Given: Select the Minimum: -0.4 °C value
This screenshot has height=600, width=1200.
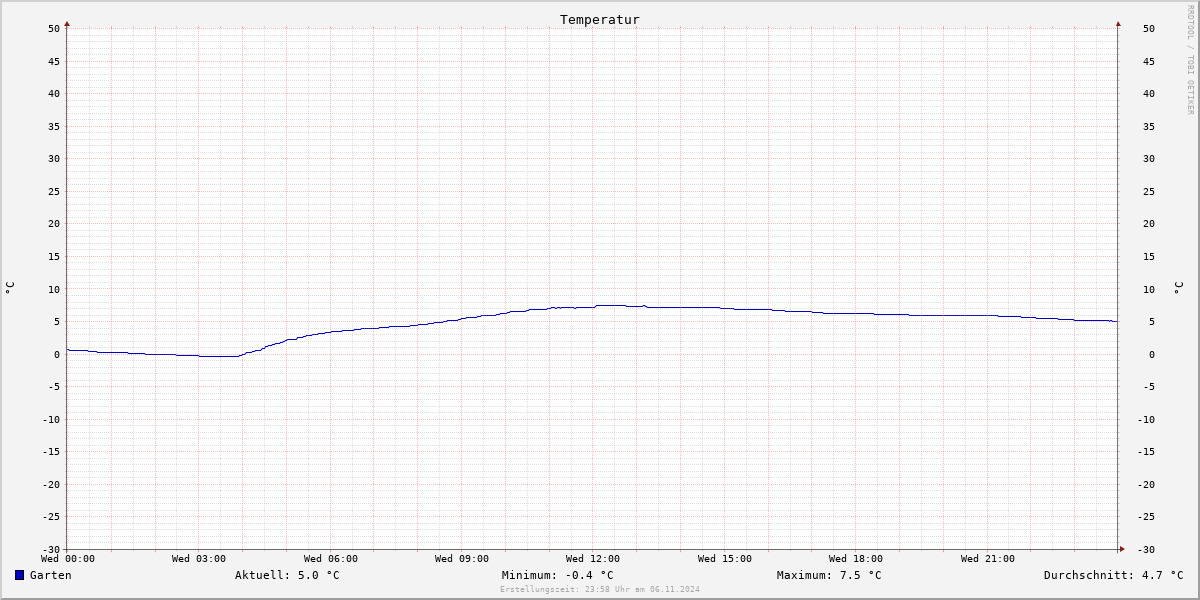Looking at the screenshot, I should point(558,575).
